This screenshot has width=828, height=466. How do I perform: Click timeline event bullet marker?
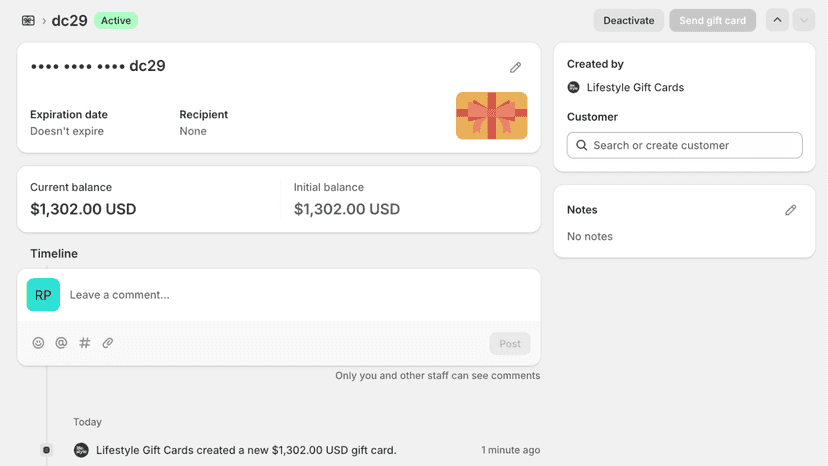coord(46,450)
